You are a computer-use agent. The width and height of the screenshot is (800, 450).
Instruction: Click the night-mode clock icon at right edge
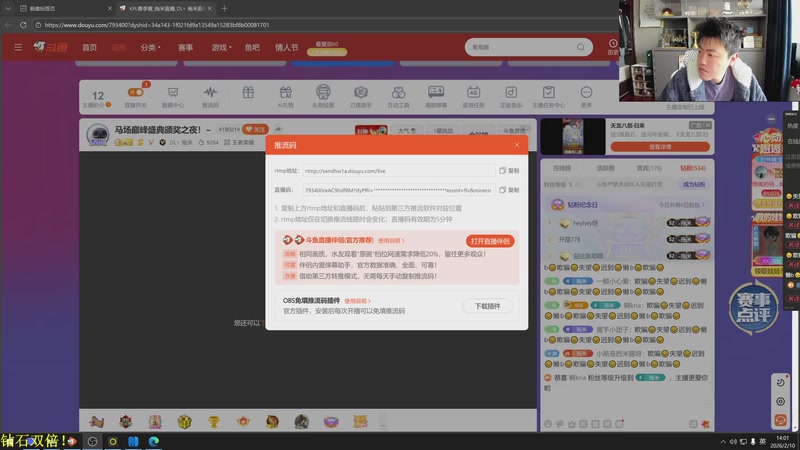(x=781, y=383)
